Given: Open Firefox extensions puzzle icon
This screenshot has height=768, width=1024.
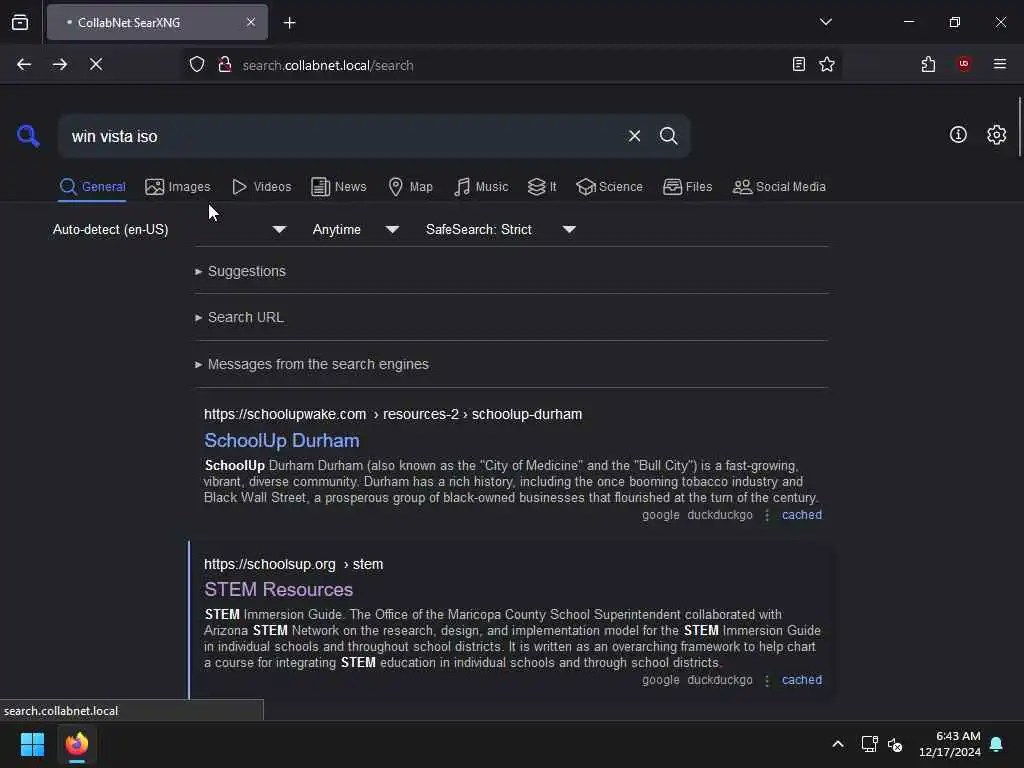Looking at the screenshot, I should [x=928, y=64].
